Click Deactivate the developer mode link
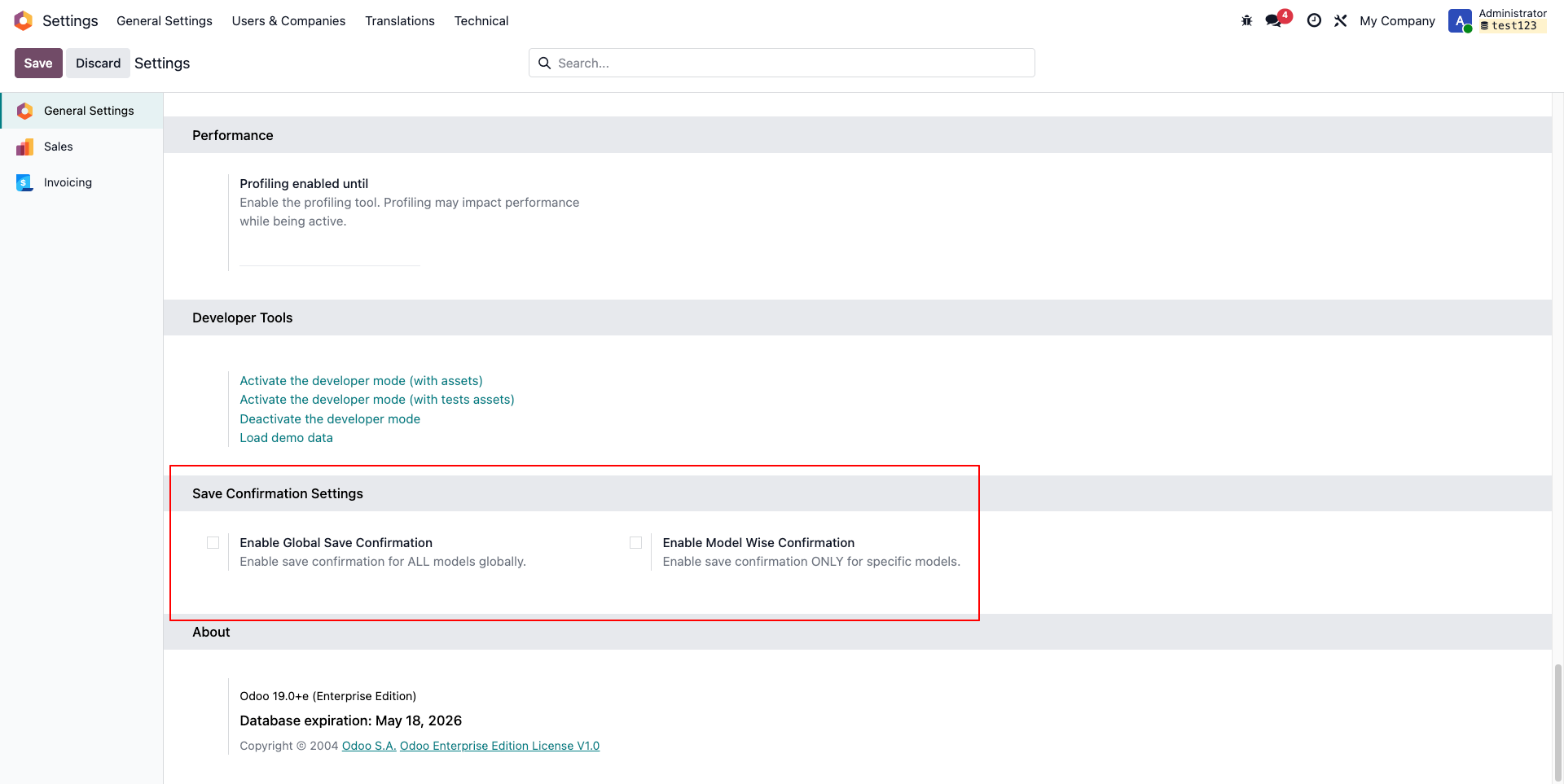Image resolution: width=1564 pixels, height=784 pixels. pos(330,418)
